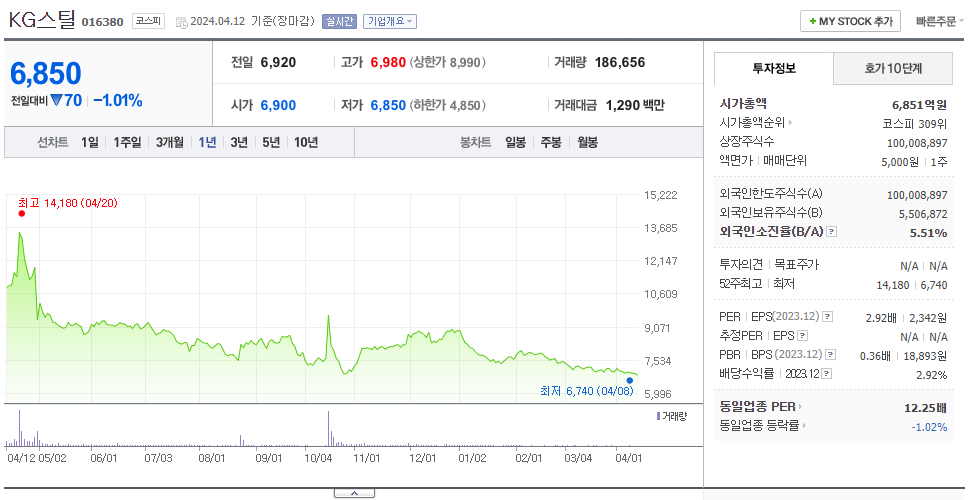Image resolution: width=968 pixels, height=500 pixels.
Task: Click the current price 6,850
Action: click(46, 73)
